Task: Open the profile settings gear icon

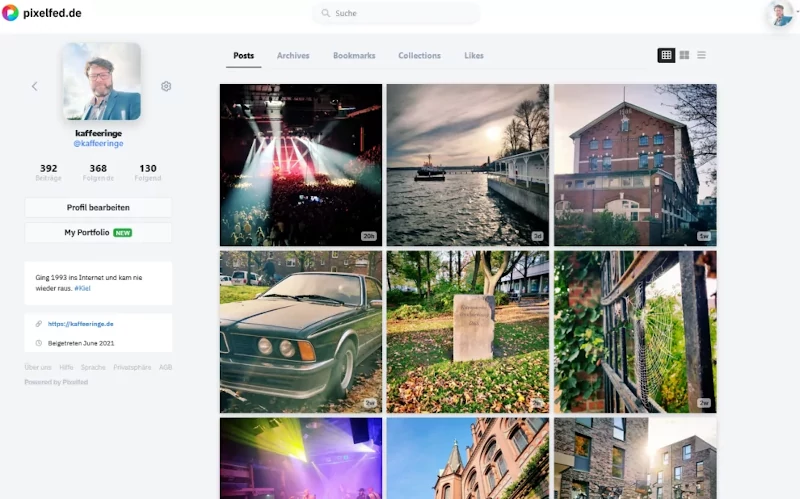Action: pyautogui.click(x=166, y=86)
